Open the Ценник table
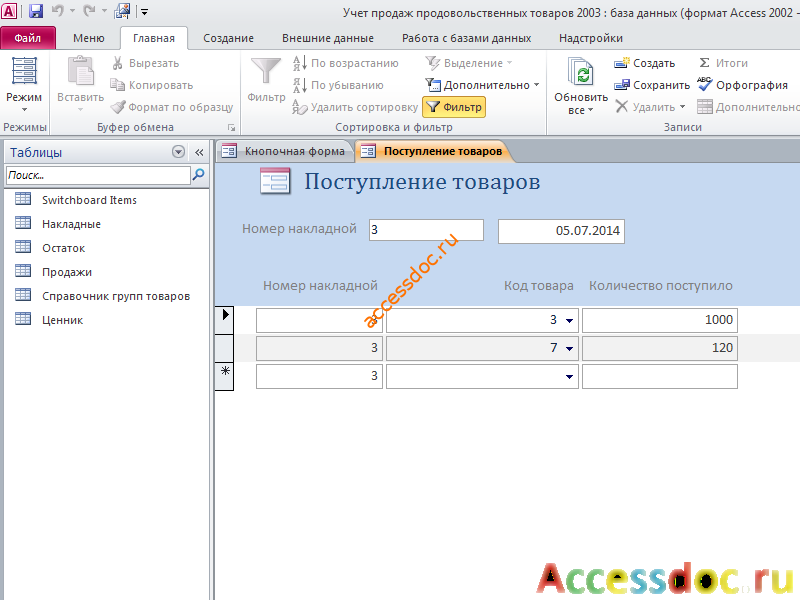This screenshot has height=600, width=800. click(x=62, y=320)
